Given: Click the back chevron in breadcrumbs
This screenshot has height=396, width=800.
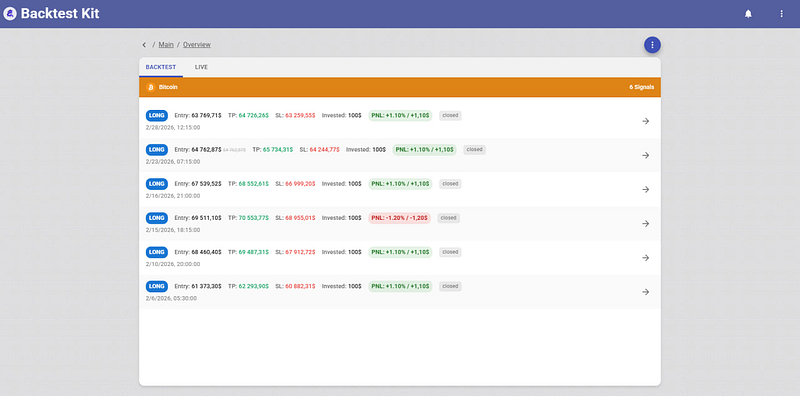Looking at the screenshot, I should point(144,45).
